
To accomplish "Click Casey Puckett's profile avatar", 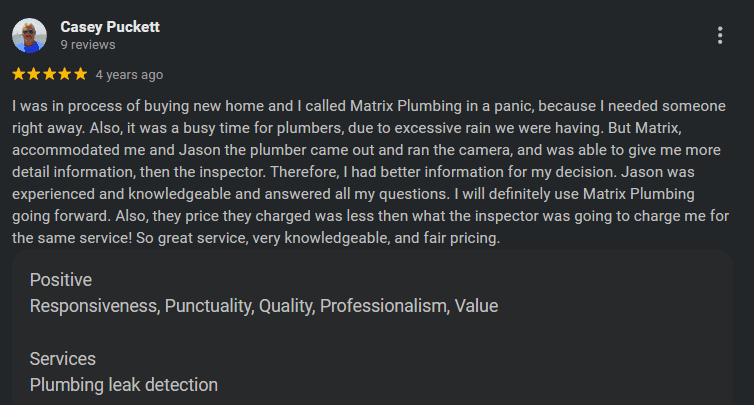I will coord(29,35).
